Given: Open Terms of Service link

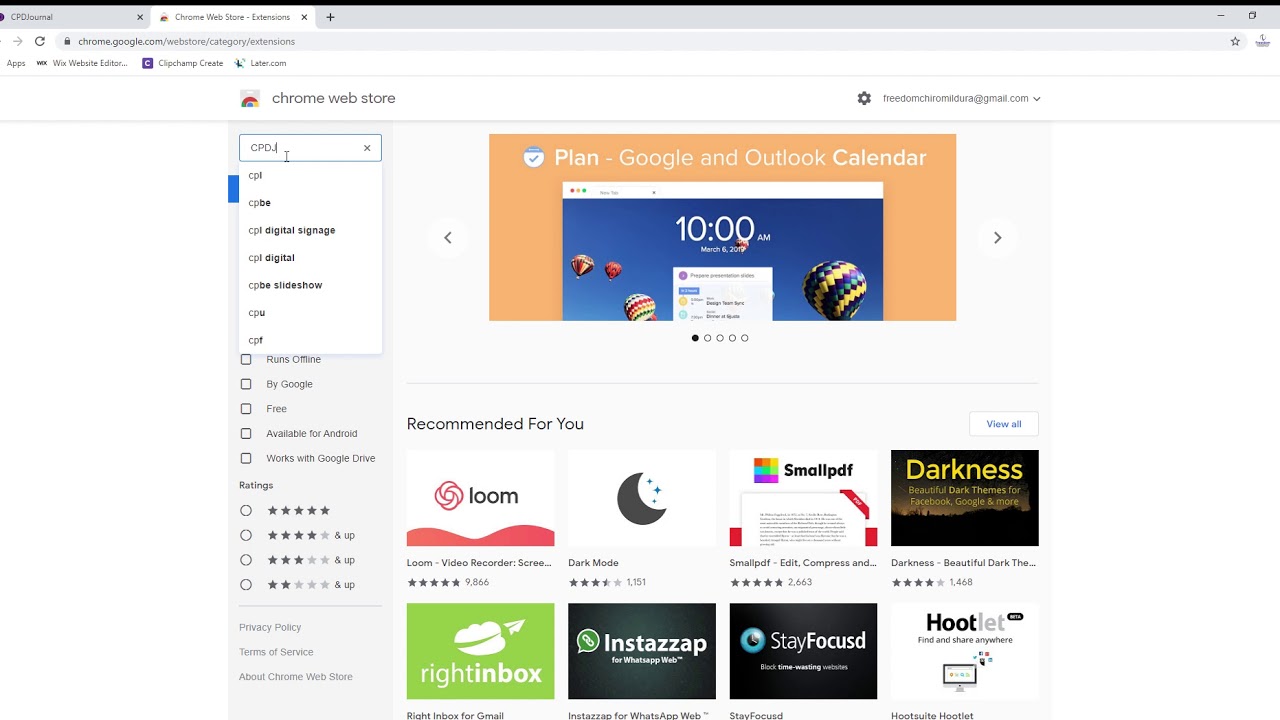Looking at the screenshot, I should [276, 652].
